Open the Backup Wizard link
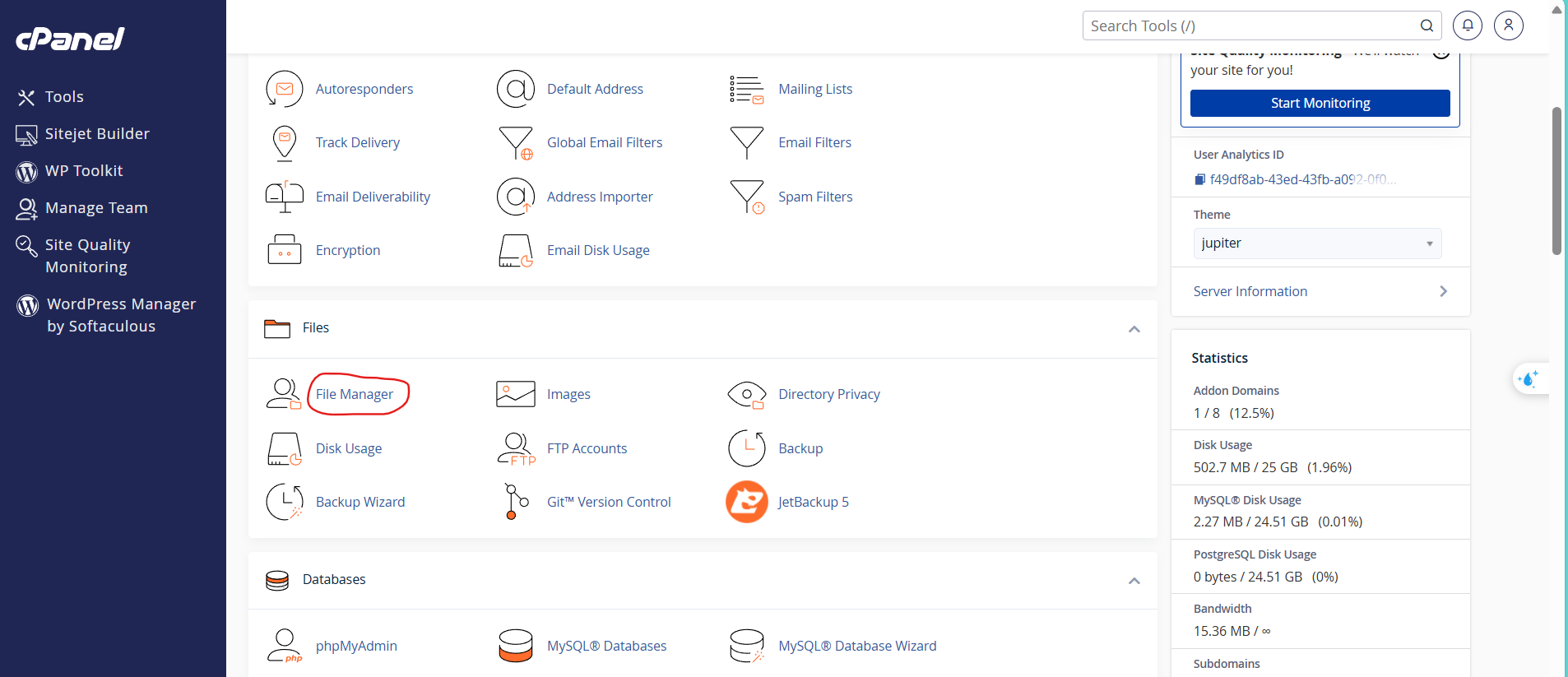The width and height of the screenshot is (1568, 677). pyautogui.click(x=360, y=502)
